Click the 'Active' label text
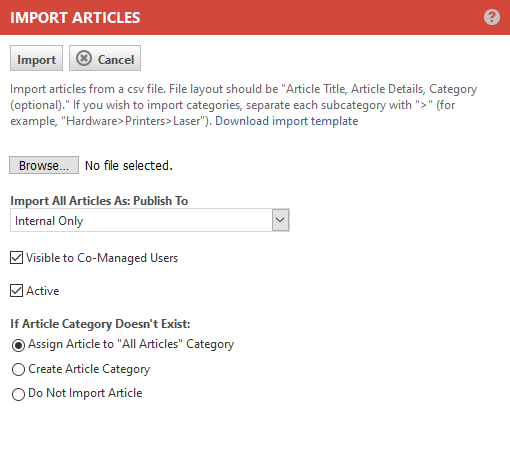This screenshot has width=510, height=449. (43, 291)
